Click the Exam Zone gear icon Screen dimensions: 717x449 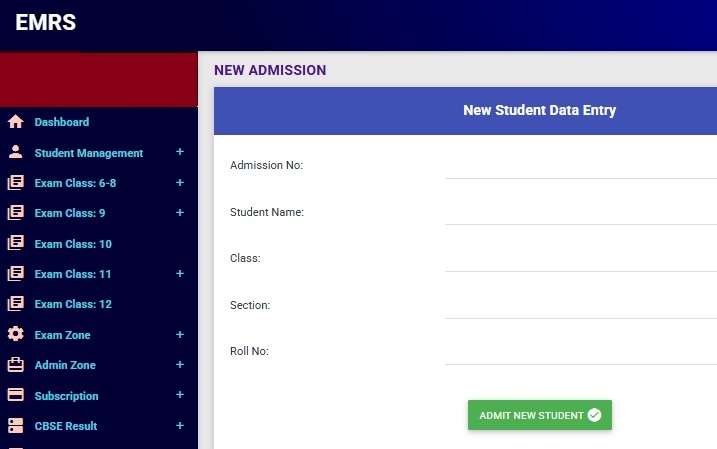[15, 335]
